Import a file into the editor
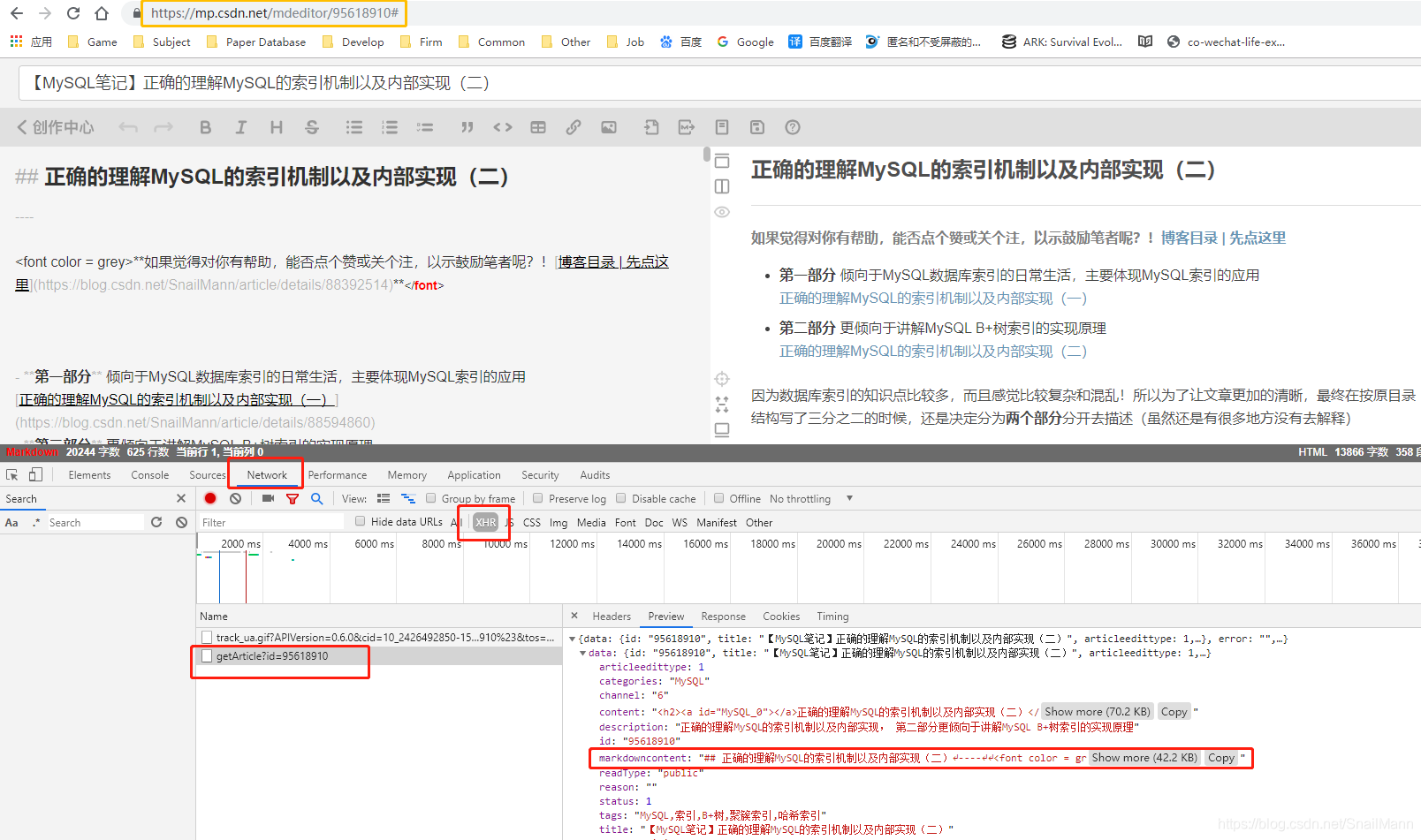This screenshot has width=1421, height=840. click(651, 127)
